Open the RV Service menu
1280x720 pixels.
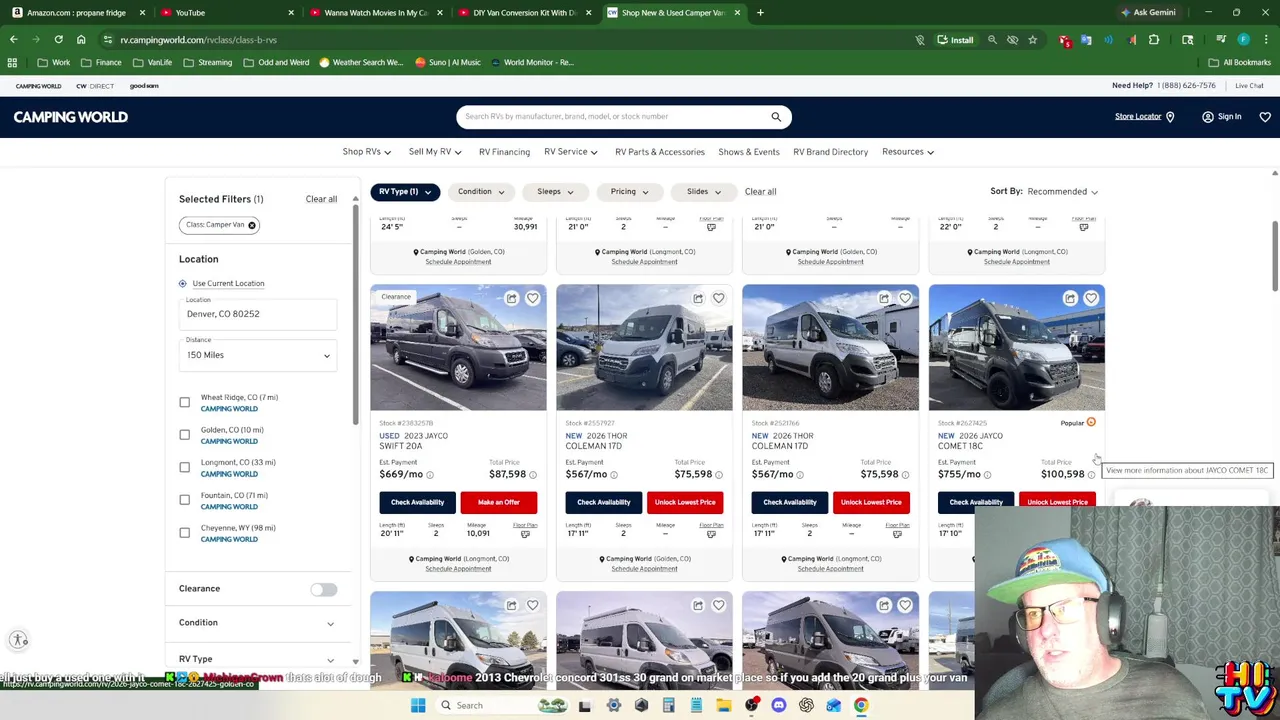(570, 152)
